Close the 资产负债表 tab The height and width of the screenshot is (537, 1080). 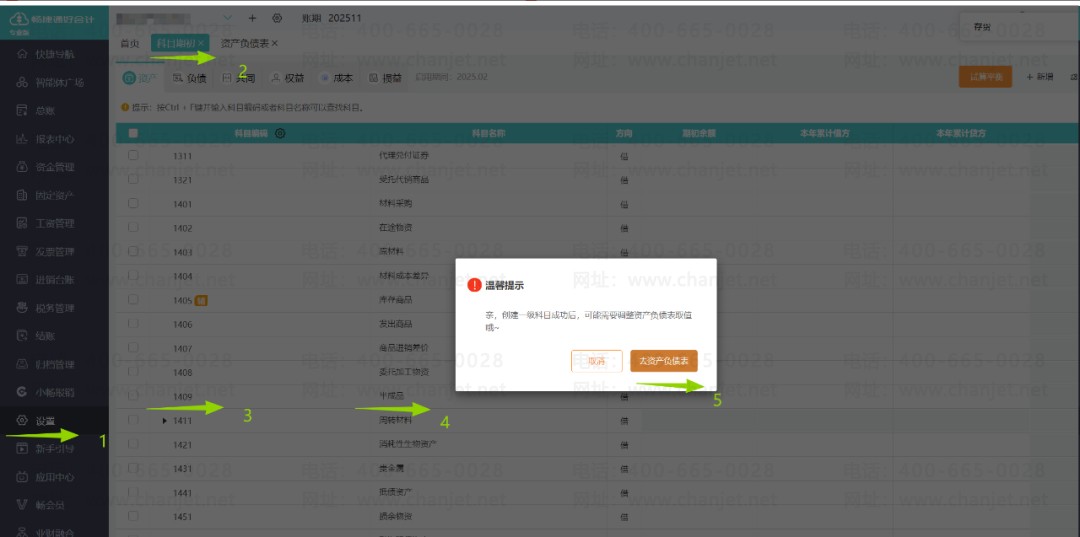(x=274, y=43)
